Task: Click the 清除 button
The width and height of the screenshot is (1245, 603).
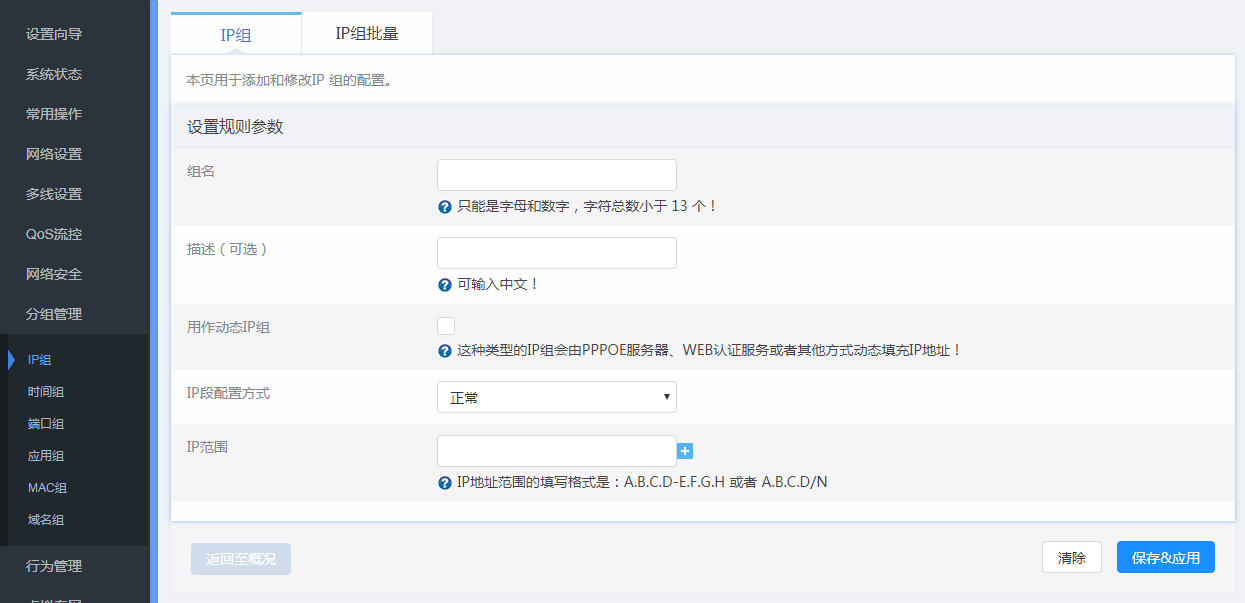Action: point(1071,558)
